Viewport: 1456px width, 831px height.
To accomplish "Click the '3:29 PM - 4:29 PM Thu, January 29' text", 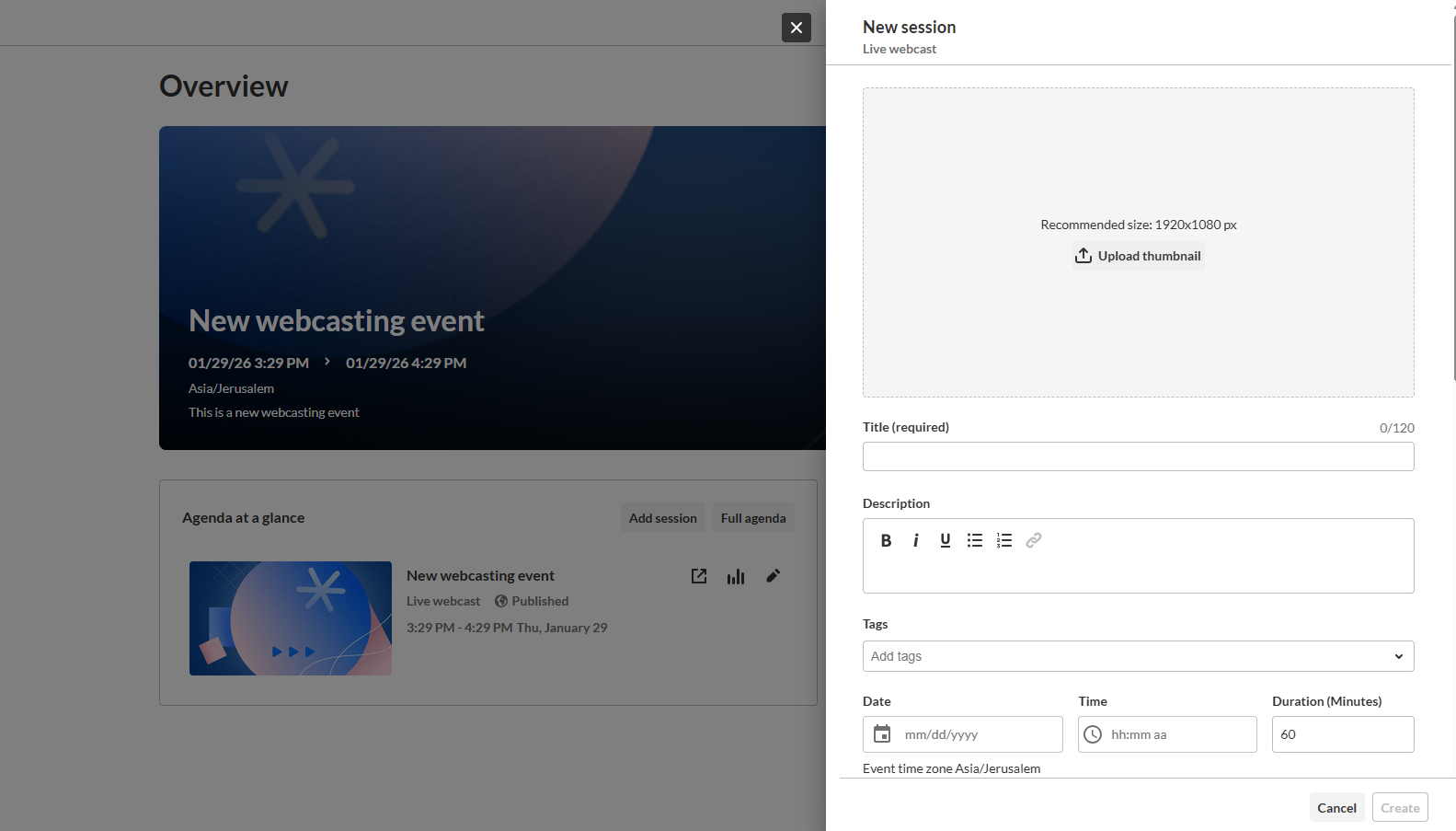I will 507,628.
